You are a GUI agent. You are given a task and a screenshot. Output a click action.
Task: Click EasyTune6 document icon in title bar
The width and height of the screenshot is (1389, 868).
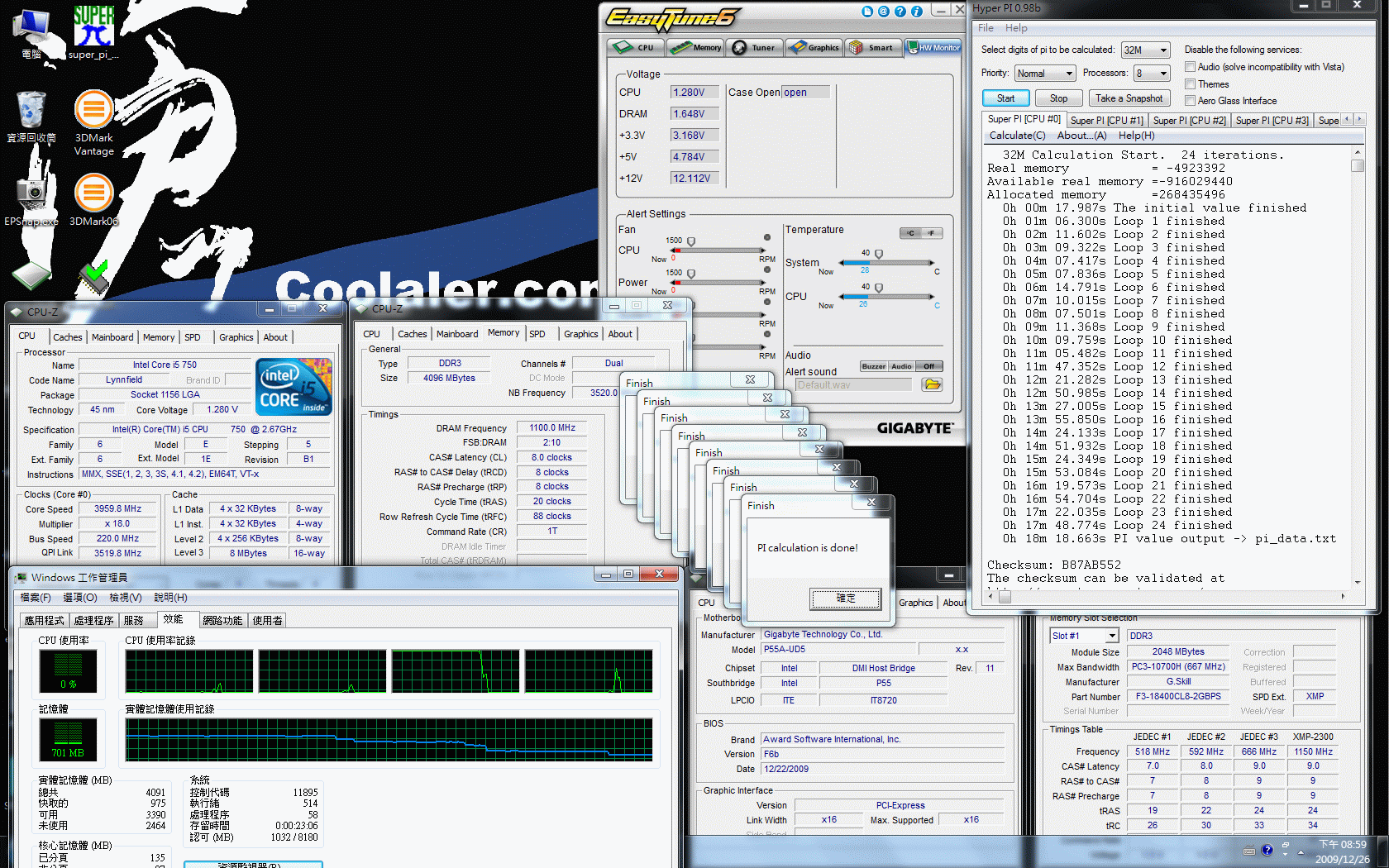(x=867, y=12)
